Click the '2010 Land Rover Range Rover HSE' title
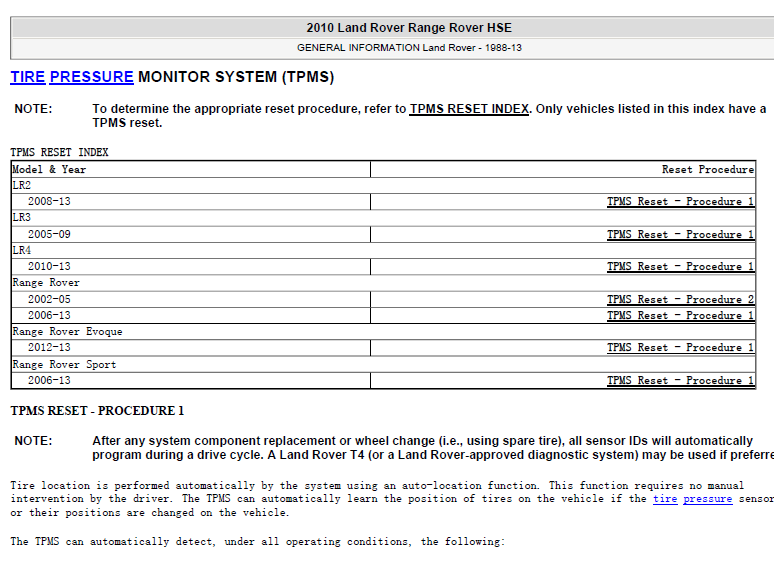Screen dimensions: 774x565 tap(409, 28)
